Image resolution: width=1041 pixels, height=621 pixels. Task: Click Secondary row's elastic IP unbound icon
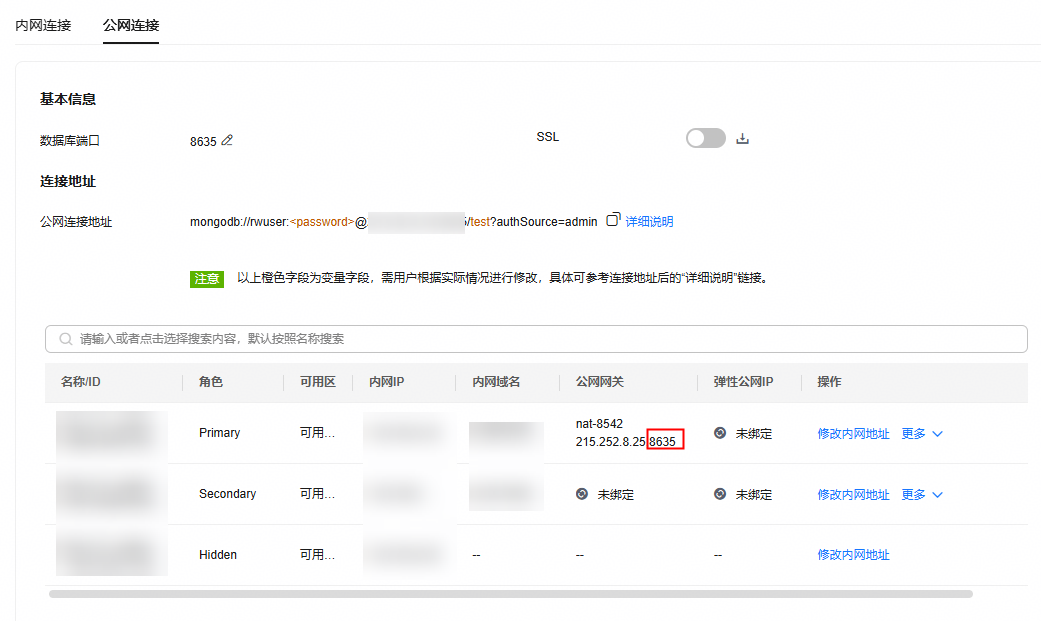720,494
